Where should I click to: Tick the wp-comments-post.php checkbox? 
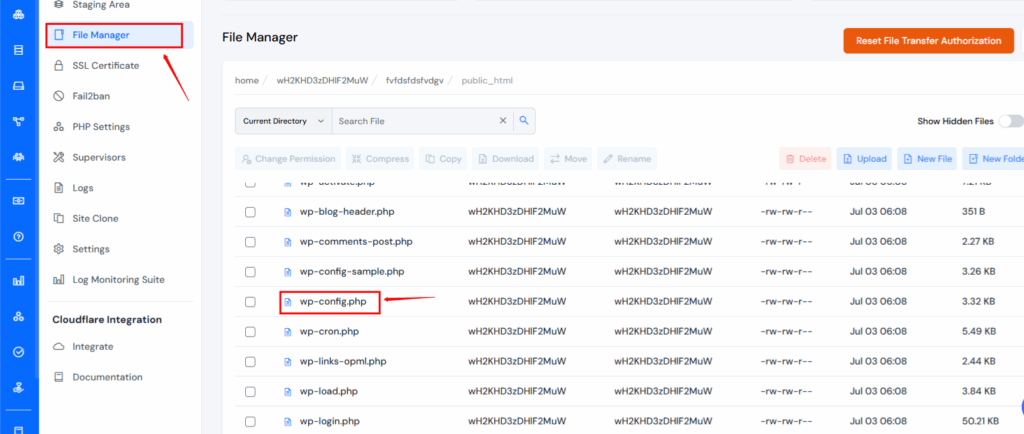click(250, 242)
